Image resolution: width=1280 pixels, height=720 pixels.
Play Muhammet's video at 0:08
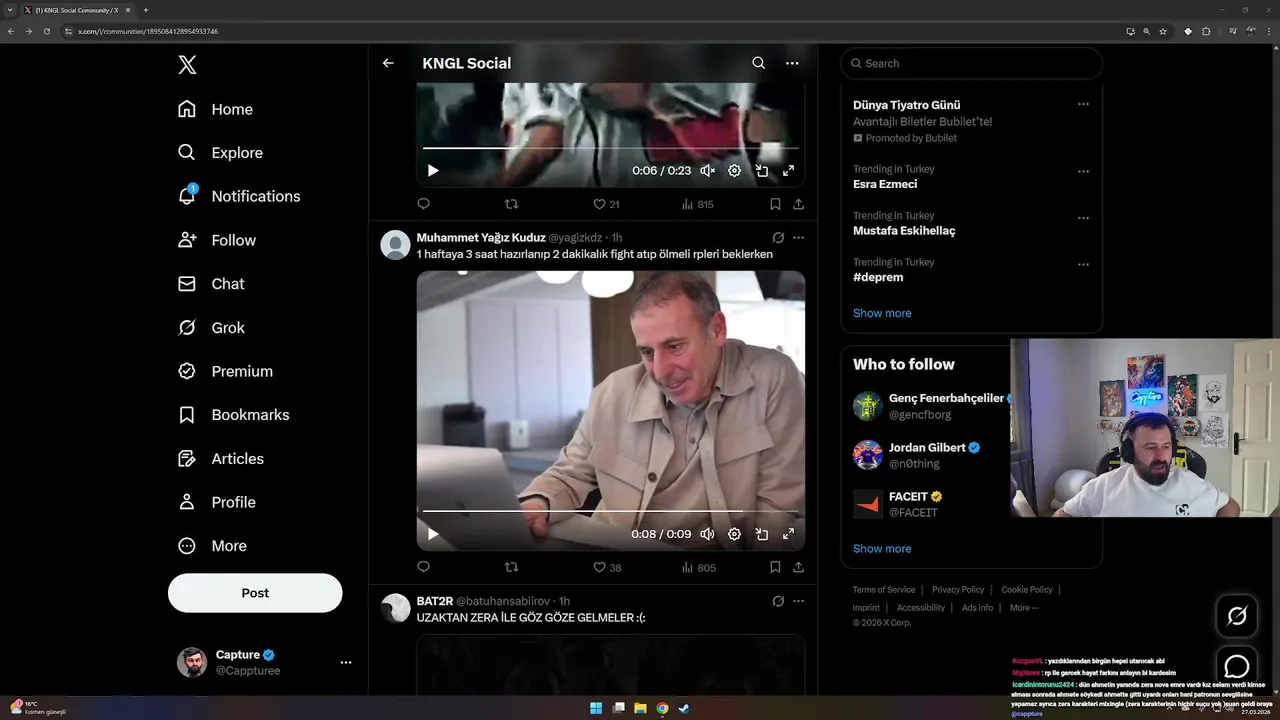point(433,534)
